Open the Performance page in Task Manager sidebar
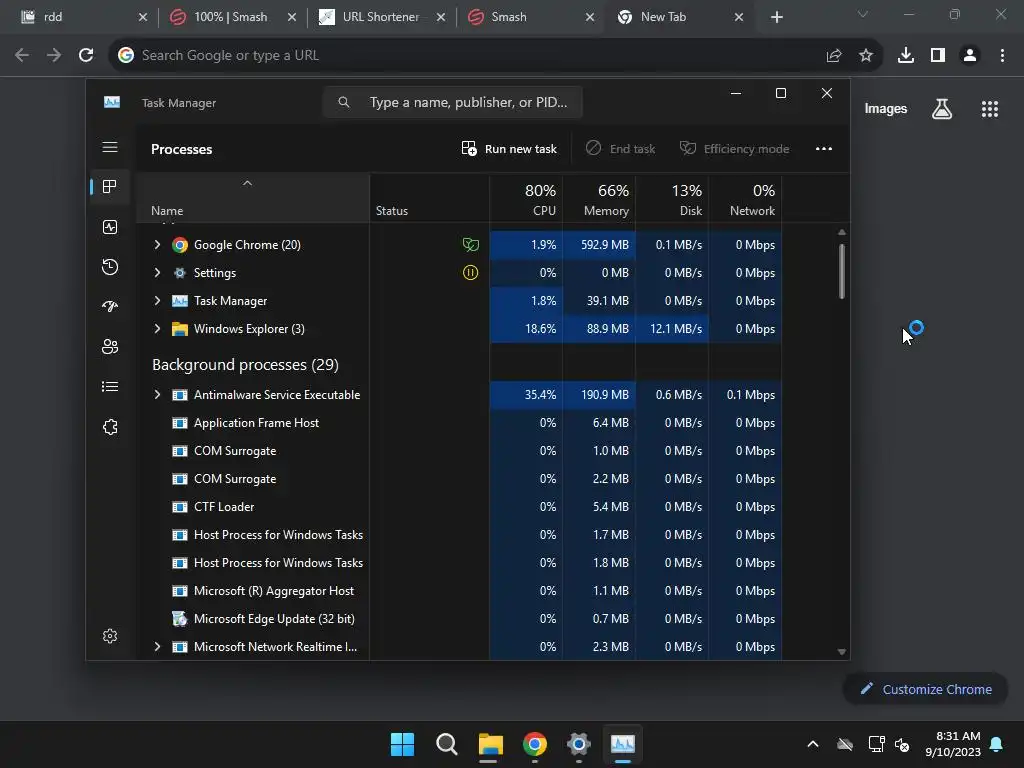1024x768 pixels. 110,227
